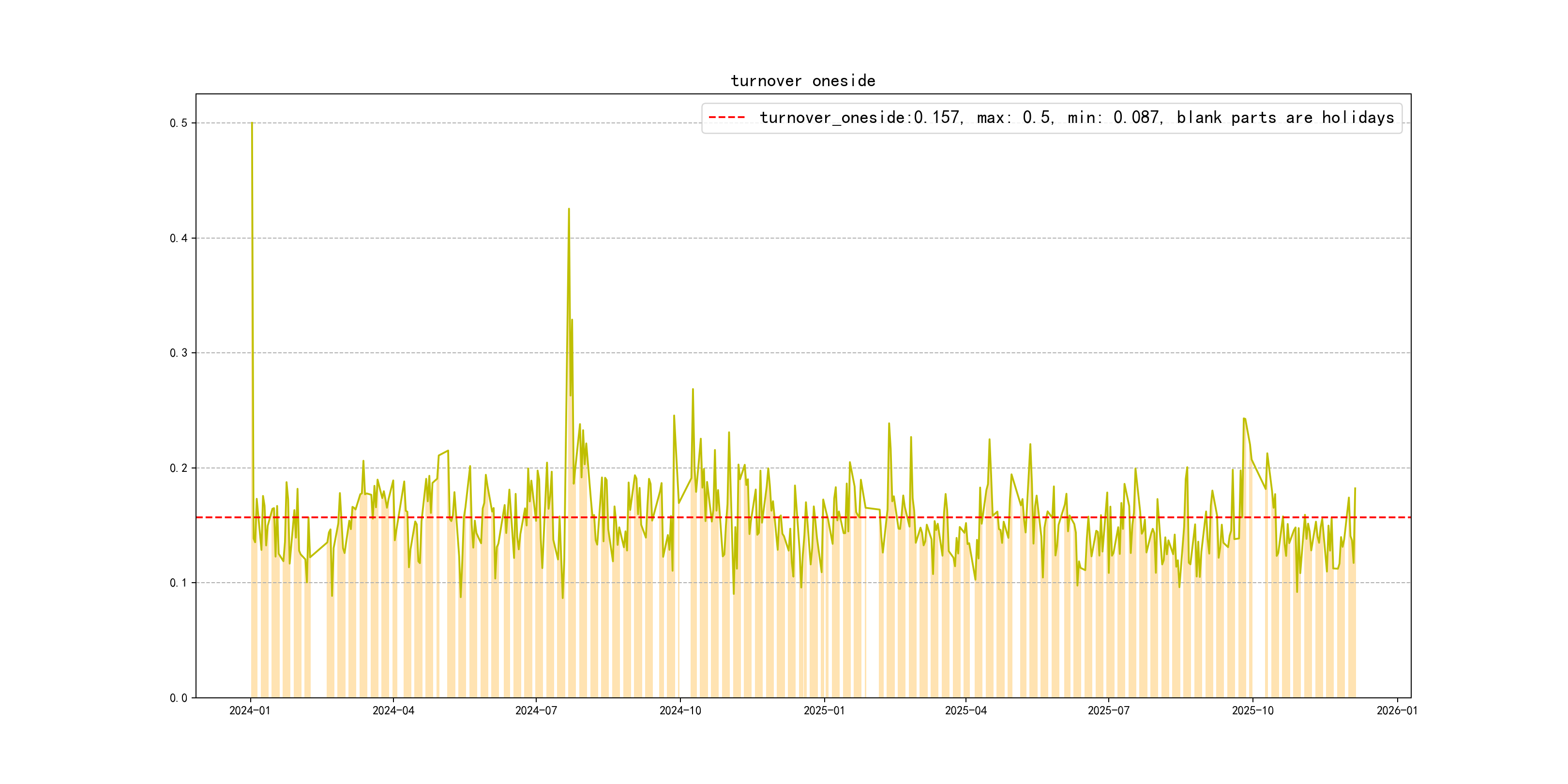Click the 0.2 y-axis tick label
The height and width of the screenshot is (784, 1568).
179,468
